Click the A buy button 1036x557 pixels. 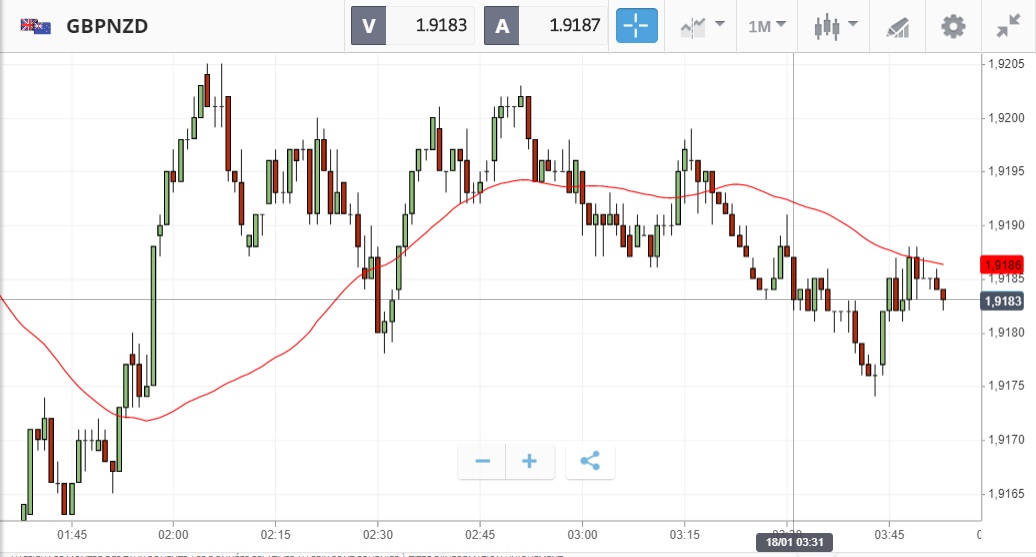pos(501,26)
